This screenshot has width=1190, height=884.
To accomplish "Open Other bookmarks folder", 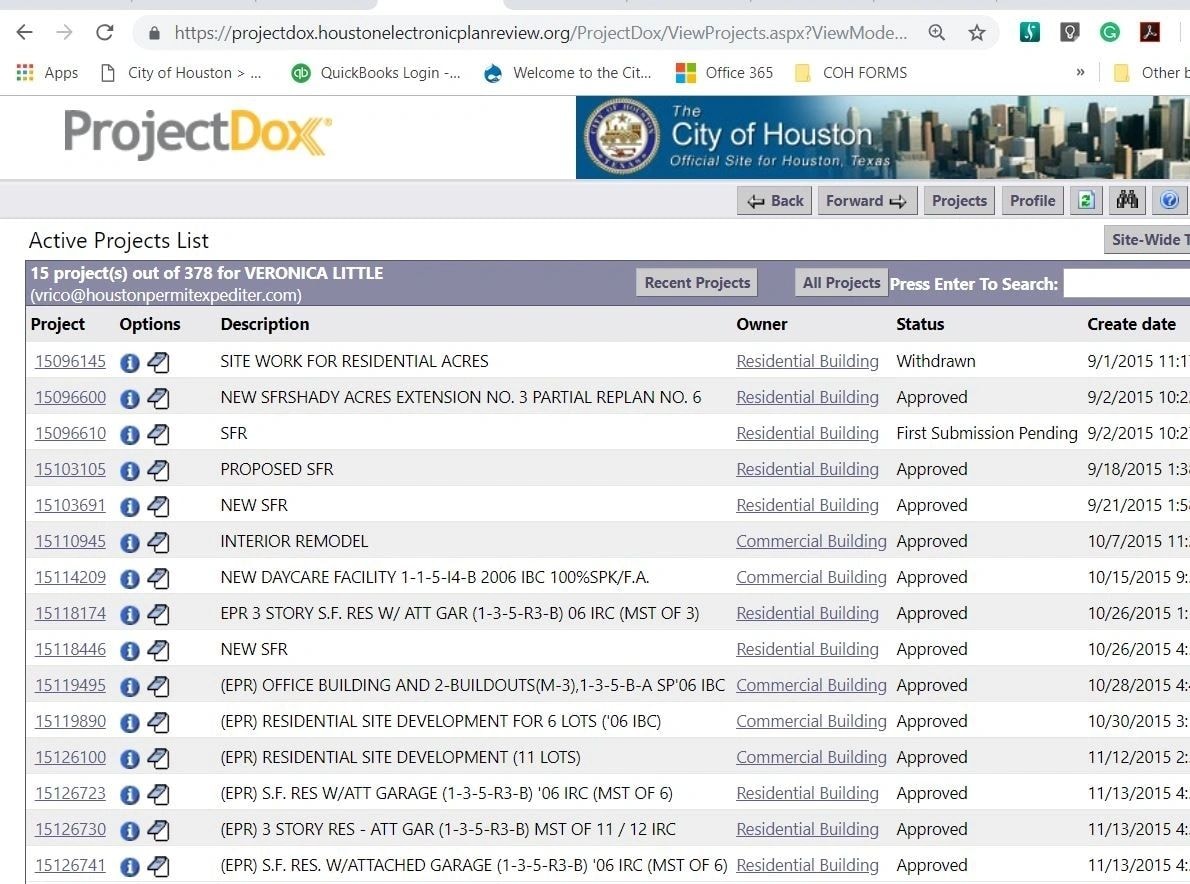I will pos(1151,73).
